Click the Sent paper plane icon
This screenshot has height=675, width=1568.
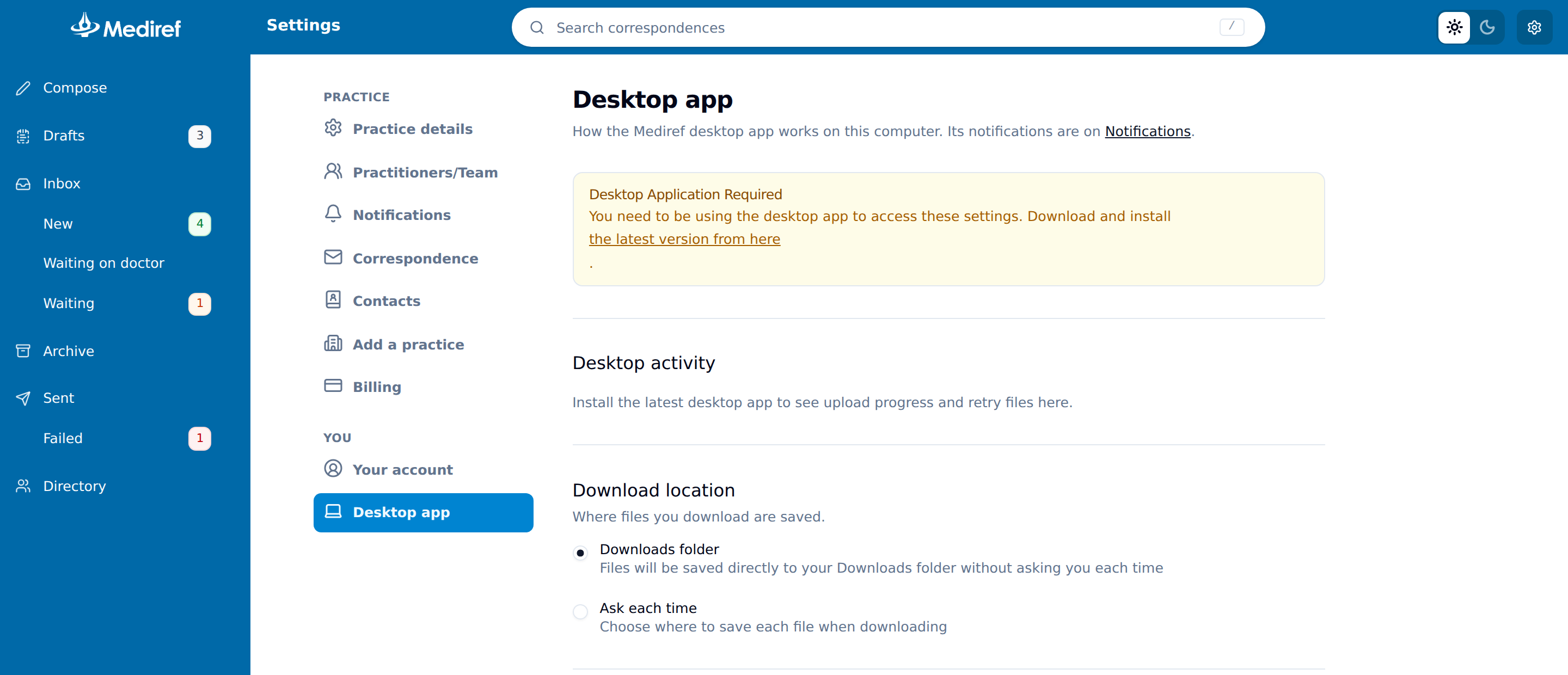(23, 398)
